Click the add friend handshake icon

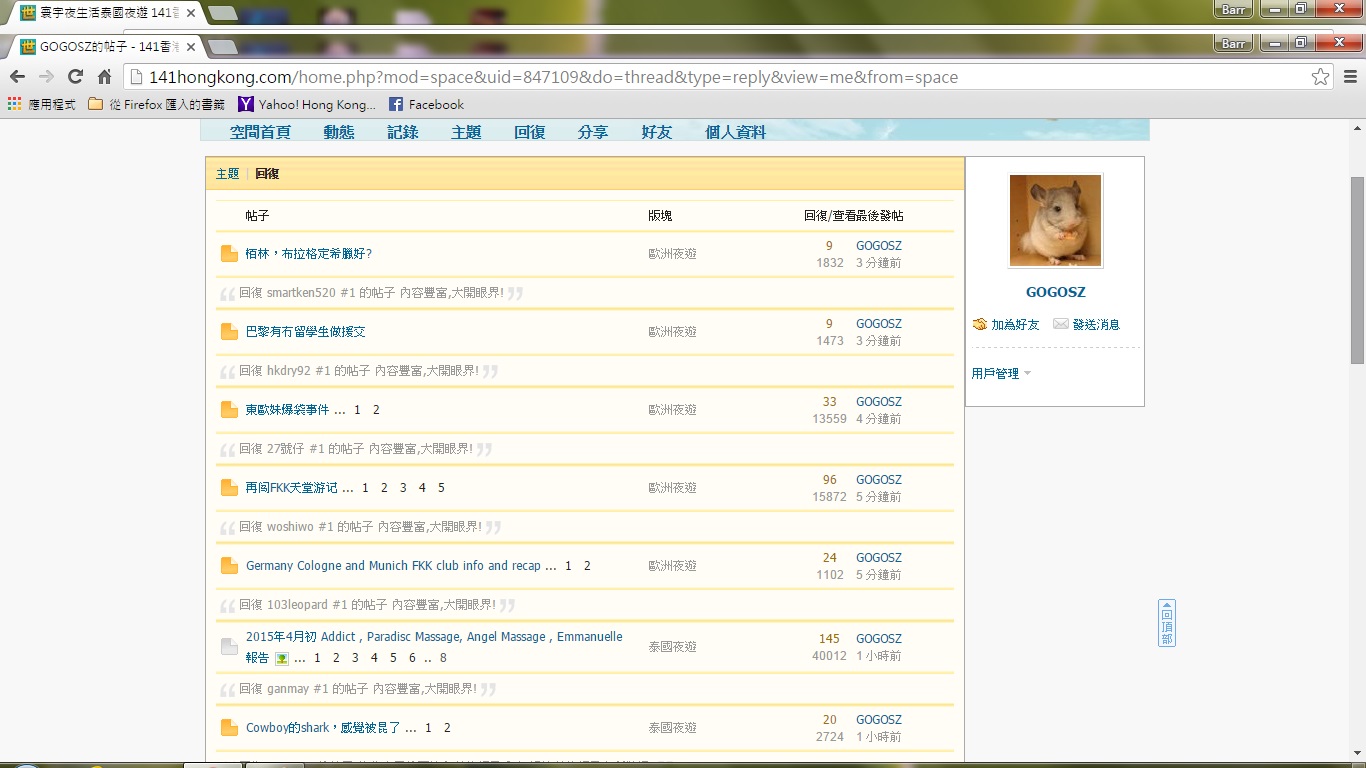click(980, 325)
